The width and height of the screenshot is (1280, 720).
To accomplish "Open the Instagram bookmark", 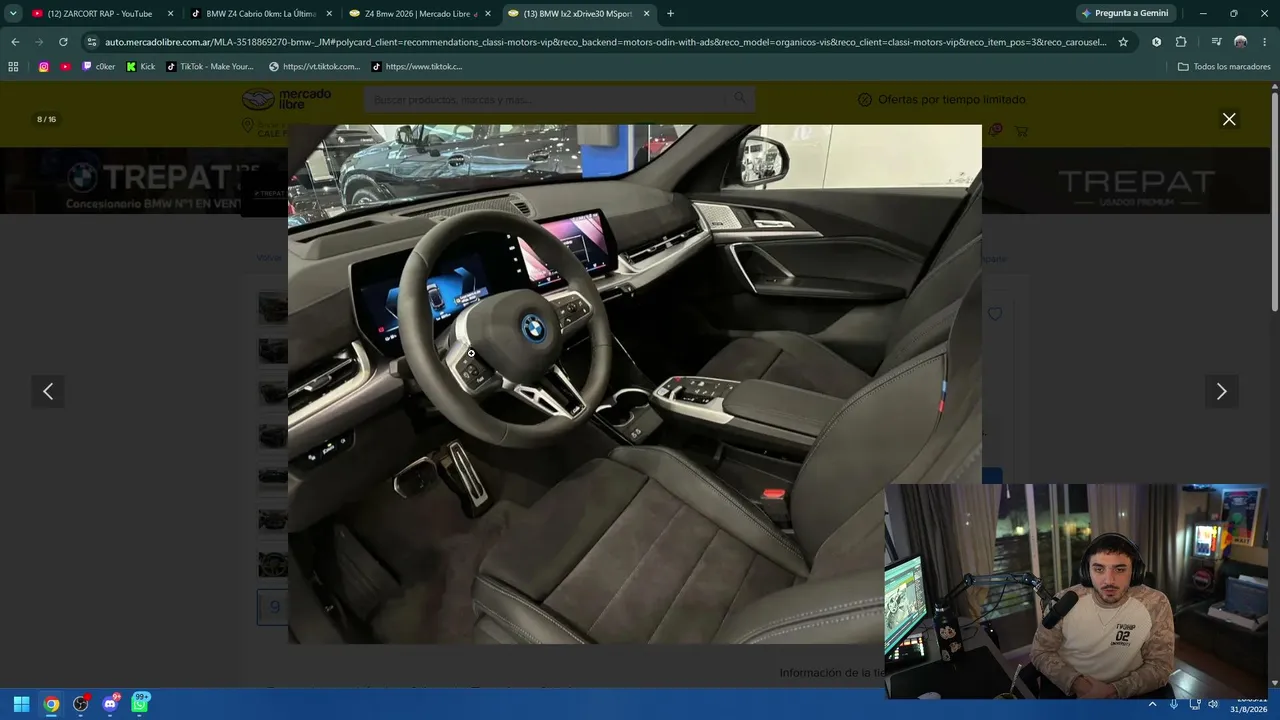I will click(44, 67).
